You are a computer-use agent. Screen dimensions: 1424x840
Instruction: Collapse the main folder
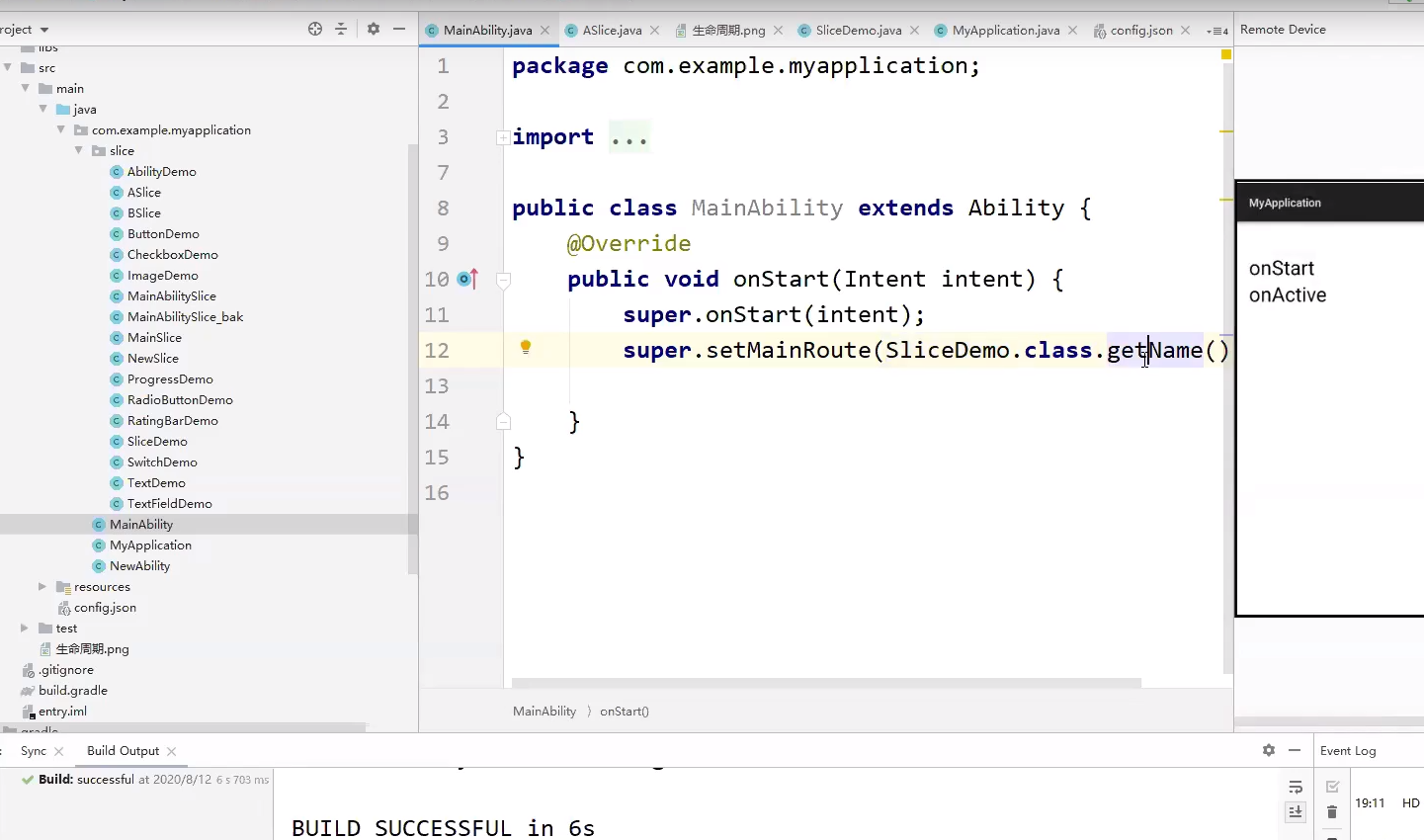[26, 88]
